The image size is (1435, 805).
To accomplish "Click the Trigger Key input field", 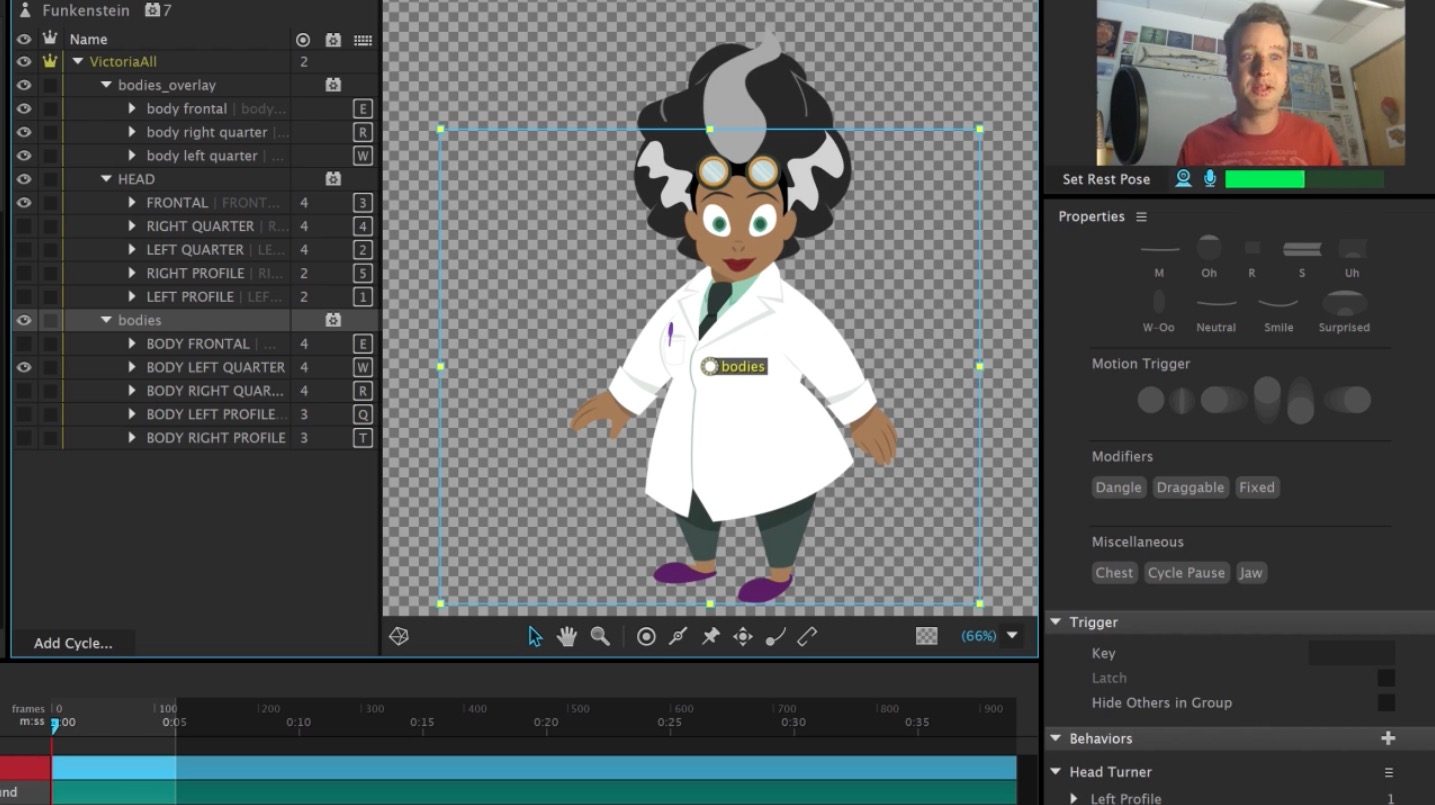I will point(1351,653).
